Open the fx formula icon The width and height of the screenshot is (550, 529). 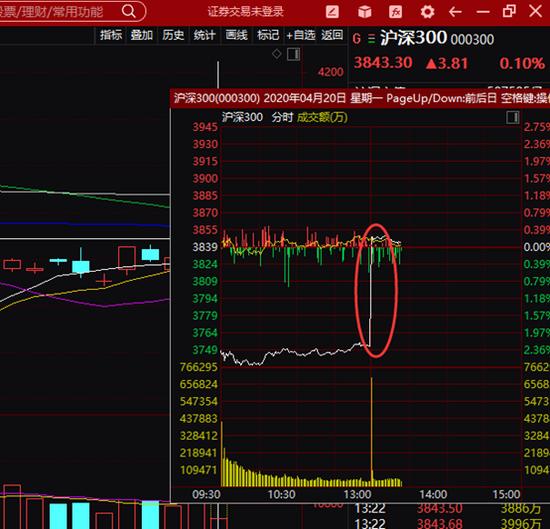396,12
